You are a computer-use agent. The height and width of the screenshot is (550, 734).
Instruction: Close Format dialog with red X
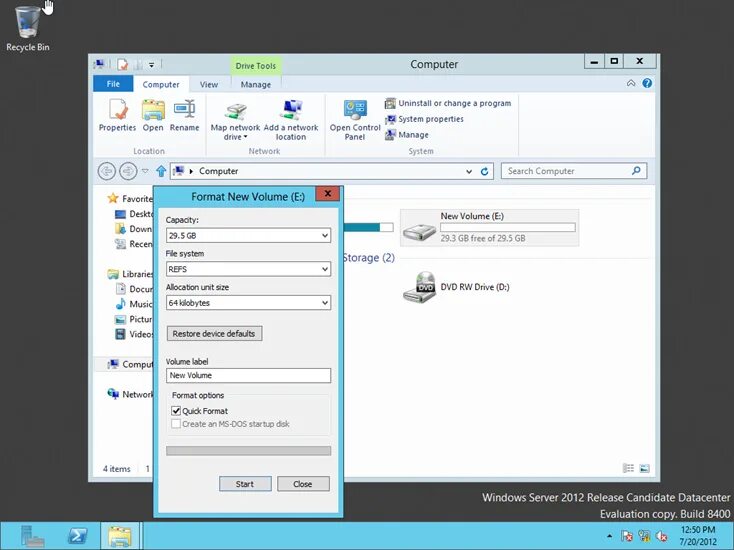(328, 193)
